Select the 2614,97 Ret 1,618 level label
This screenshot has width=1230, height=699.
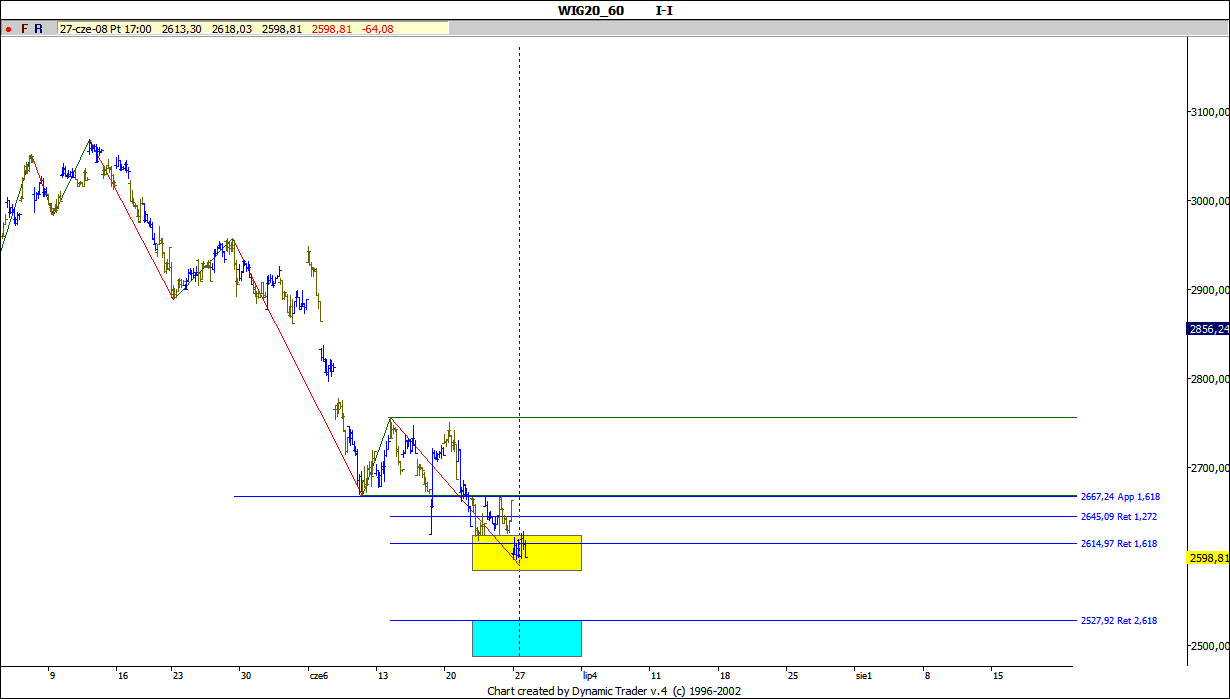[1119, 544]
